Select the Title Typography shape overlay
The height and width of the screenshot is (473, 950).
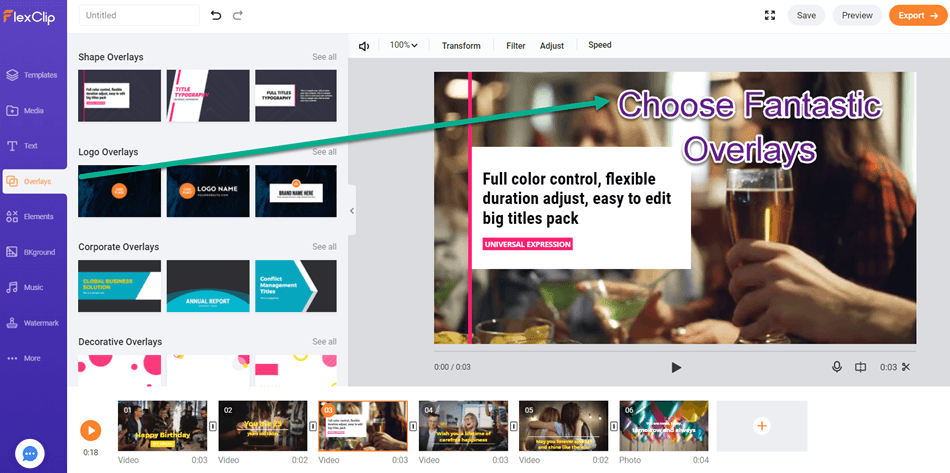click(208, 96)
